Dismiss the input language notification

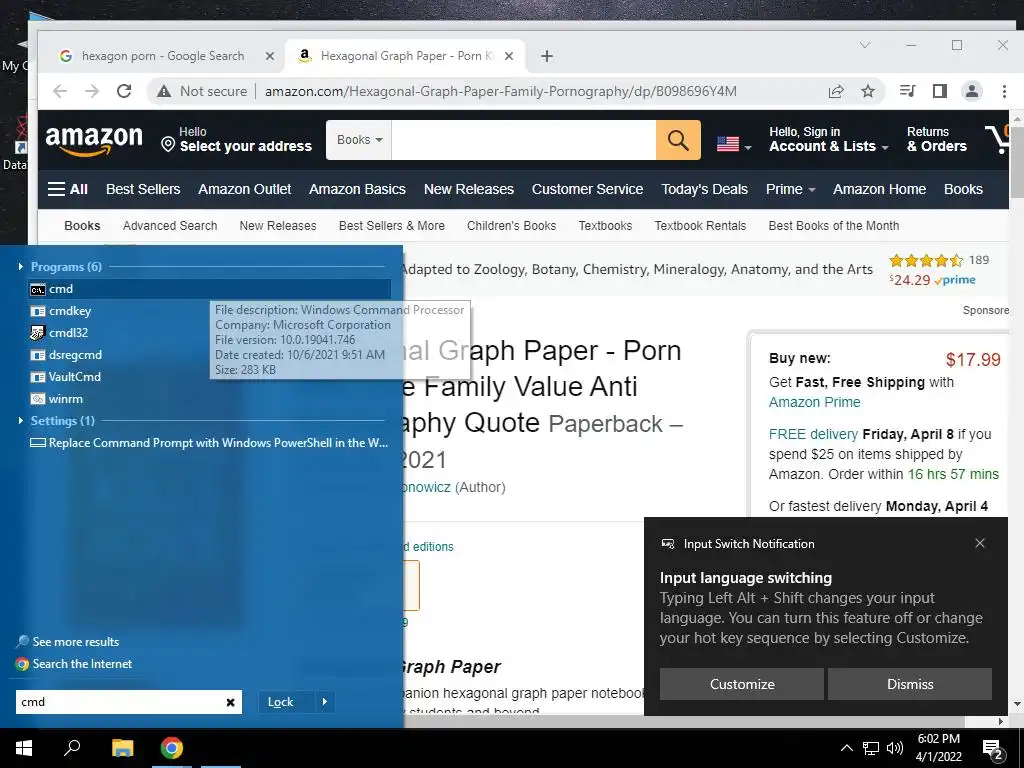pos(910,684)
